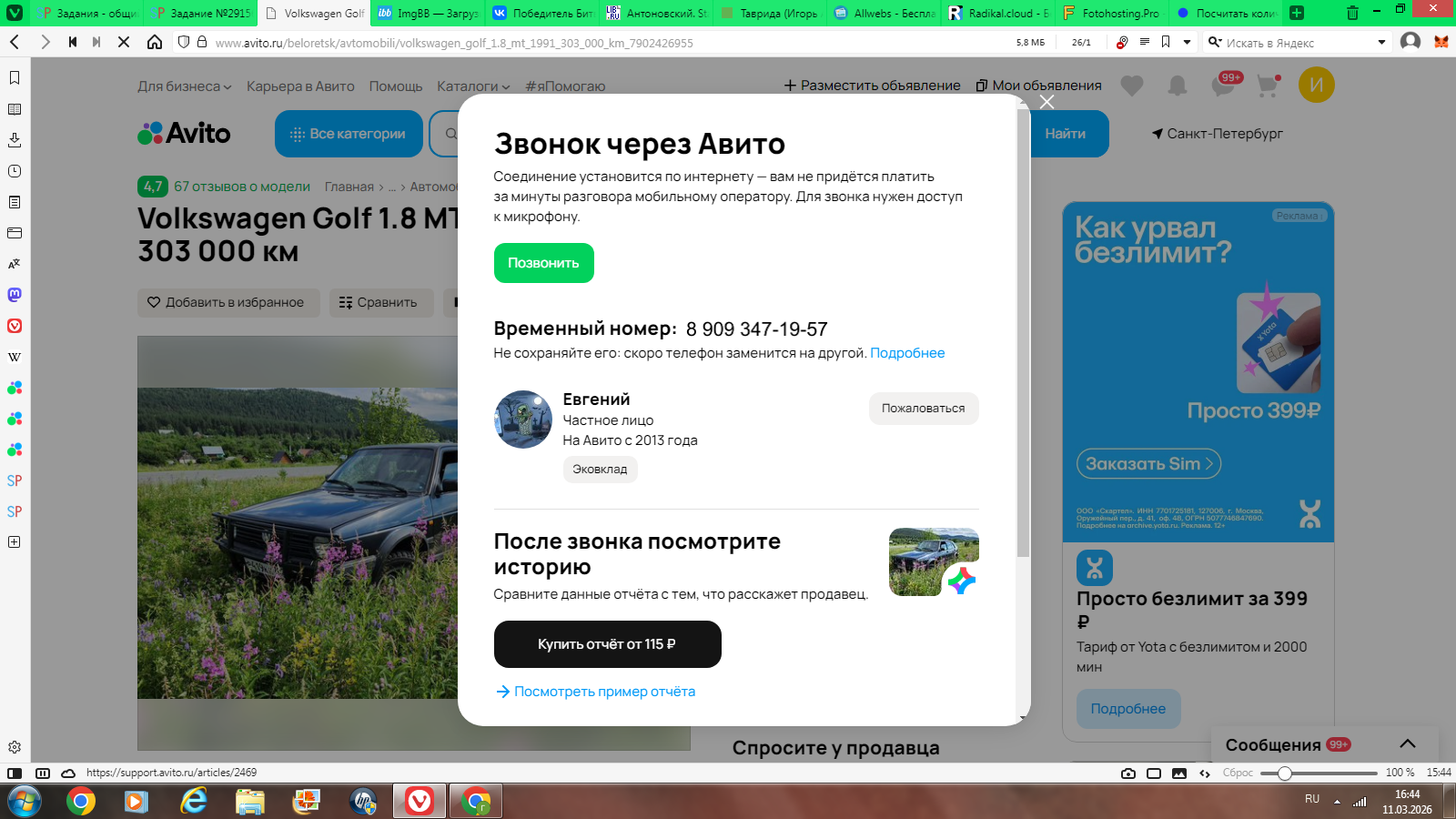Open the Vivaldi main menu

coord(15,13)
